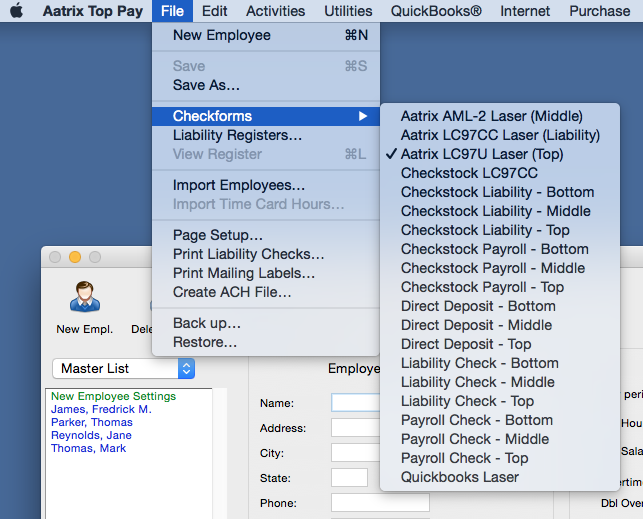Pick Liability Check - Middle

pos(500,382)
